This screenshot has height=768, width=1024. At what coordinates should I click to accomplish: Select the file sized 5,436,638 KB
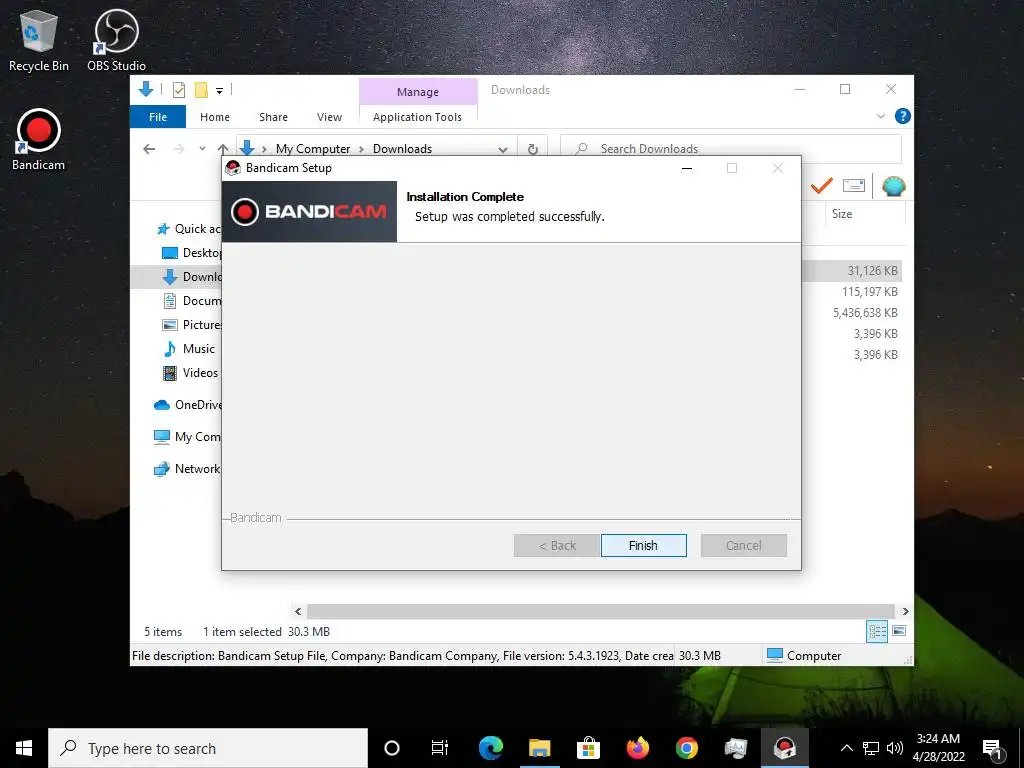(x=865, y=313)
